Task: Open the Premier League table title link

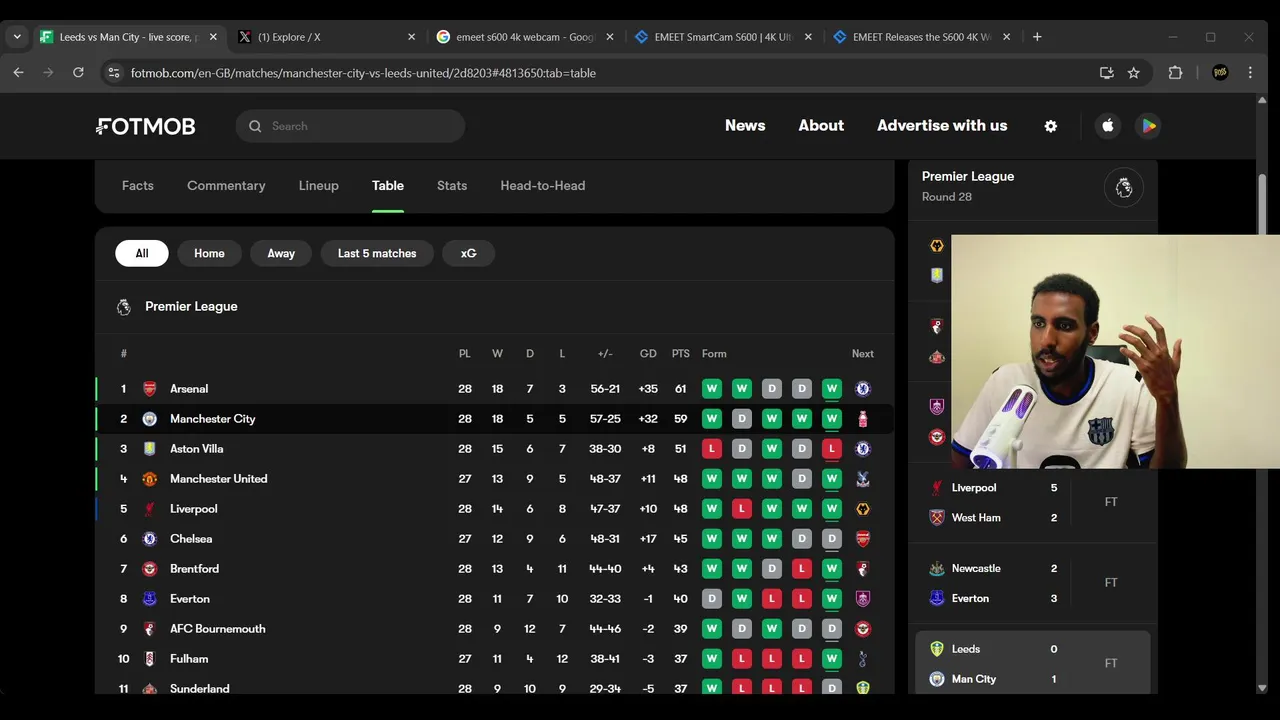Action: coord(191,307)
